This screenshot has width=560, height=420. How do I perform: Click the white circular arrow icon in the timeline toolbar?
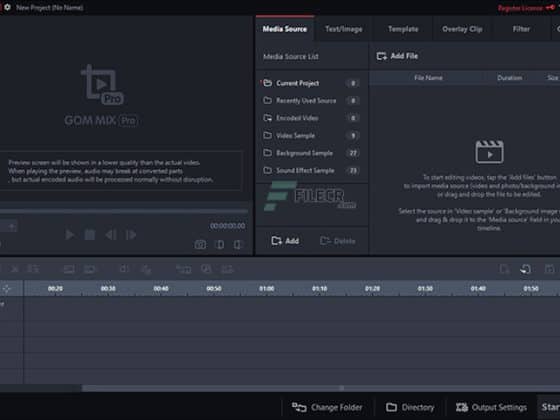(525, 269)
